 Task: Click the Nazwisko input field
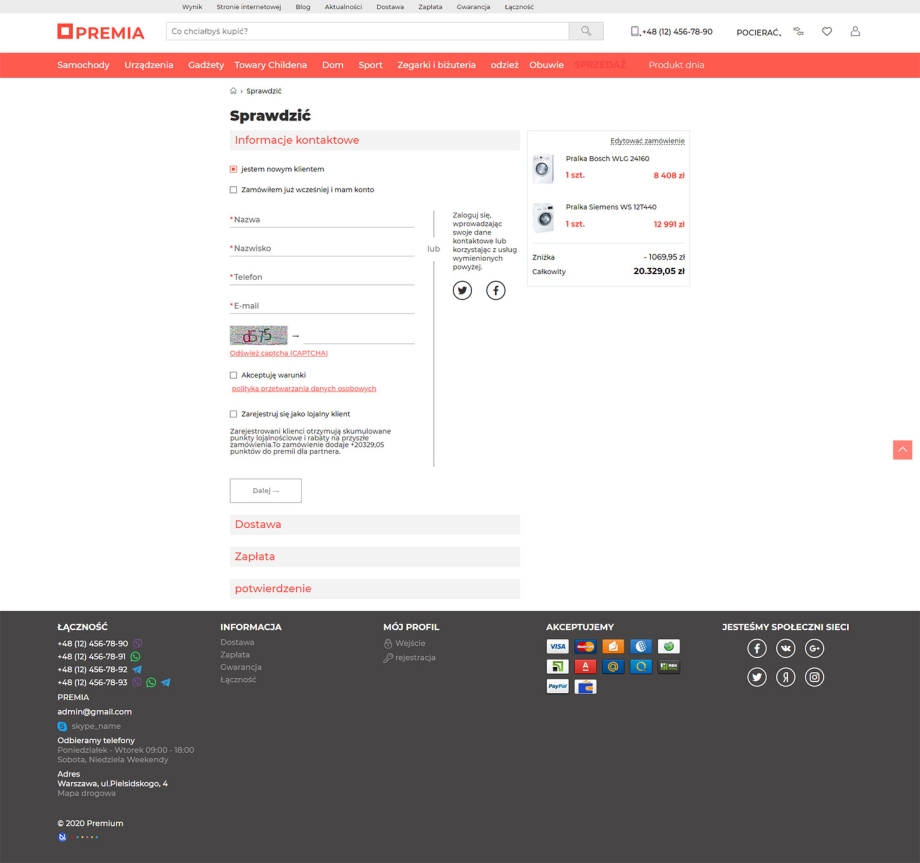click(x=322, y=248)
